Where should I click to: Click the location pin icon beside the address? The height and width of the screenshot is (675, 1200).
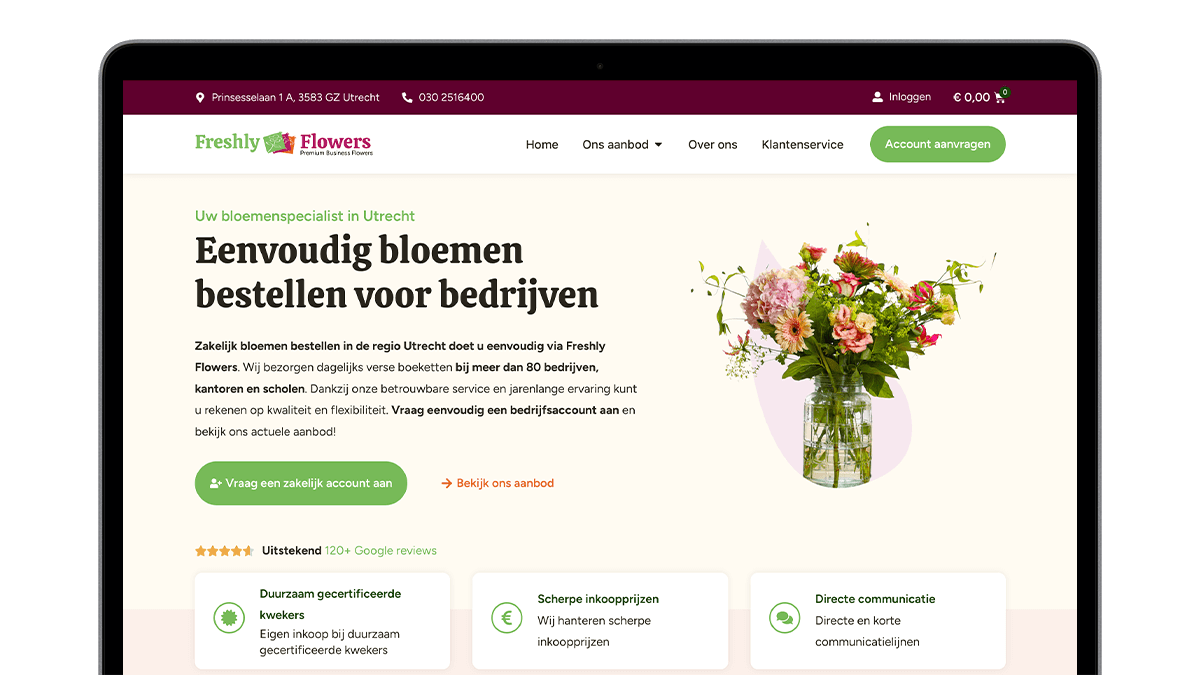(200, 98)
